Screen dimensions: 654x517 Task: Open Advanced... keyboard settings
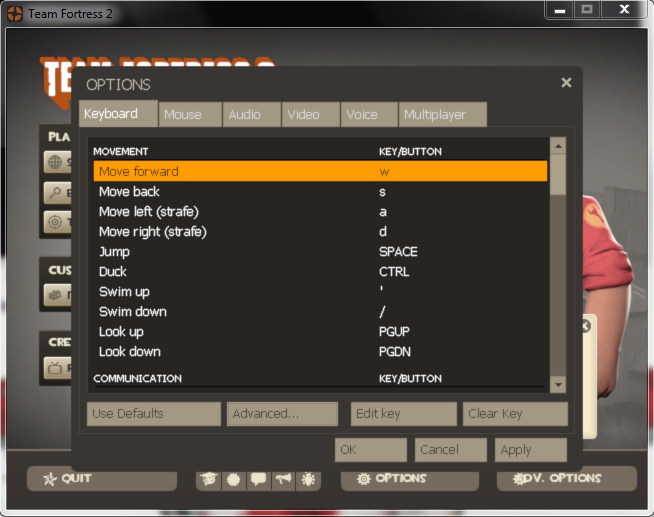[282, 414]
